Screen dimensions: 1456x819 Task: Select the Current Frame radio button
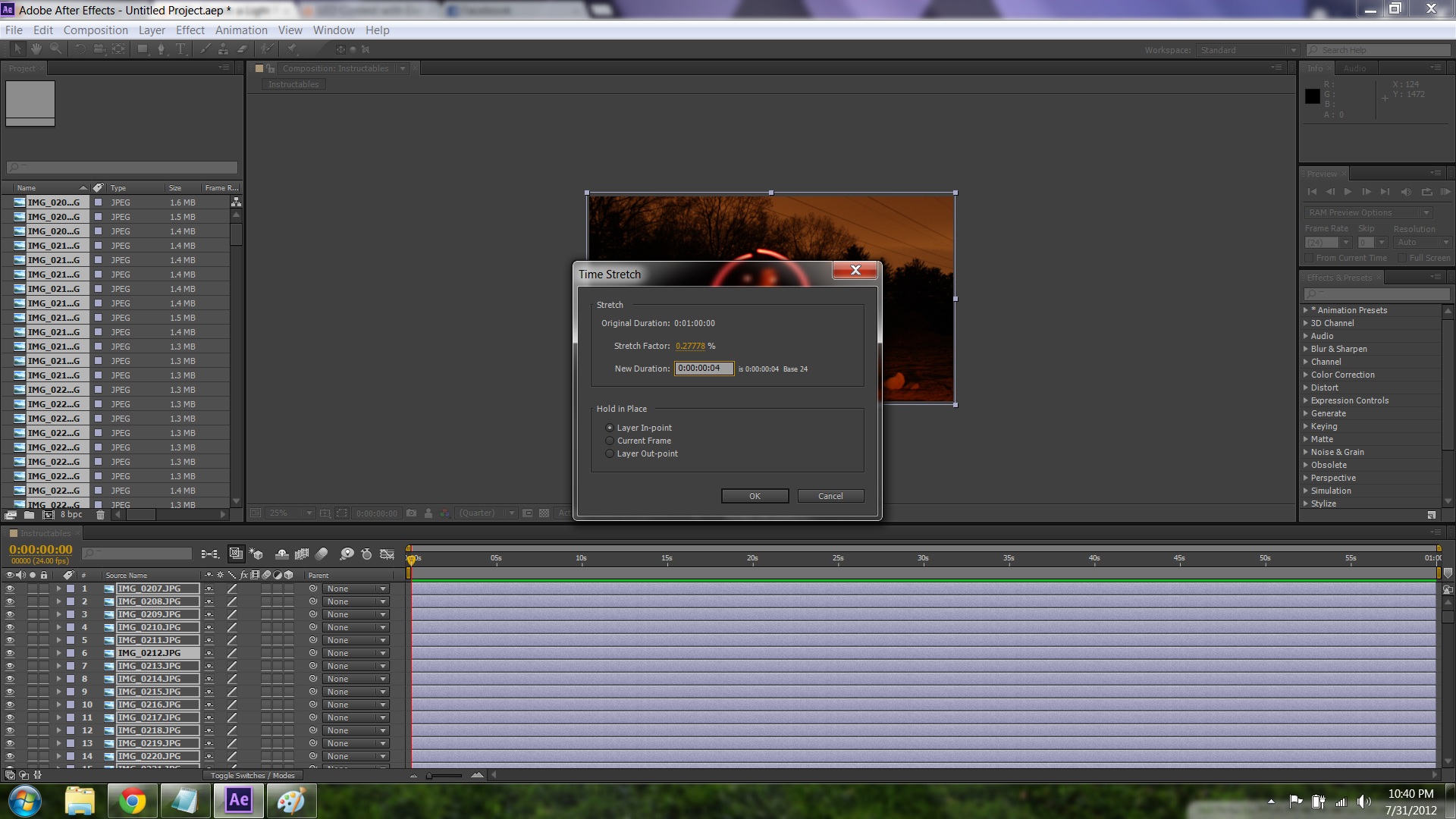pyautogui.click(x=608, y=440)
